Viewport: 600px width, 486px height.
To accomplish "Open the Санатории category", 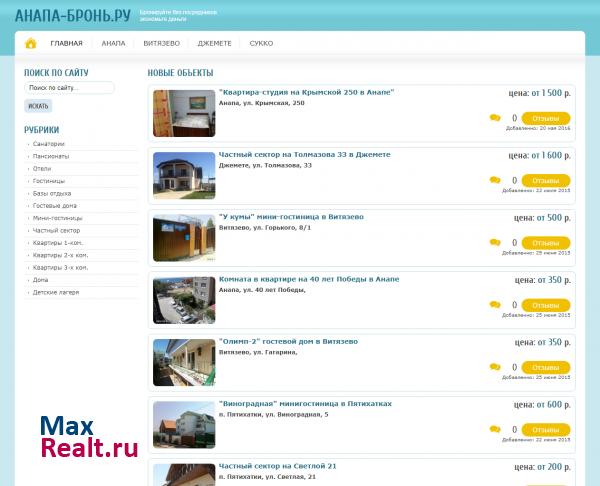I will tap(49, 144).
